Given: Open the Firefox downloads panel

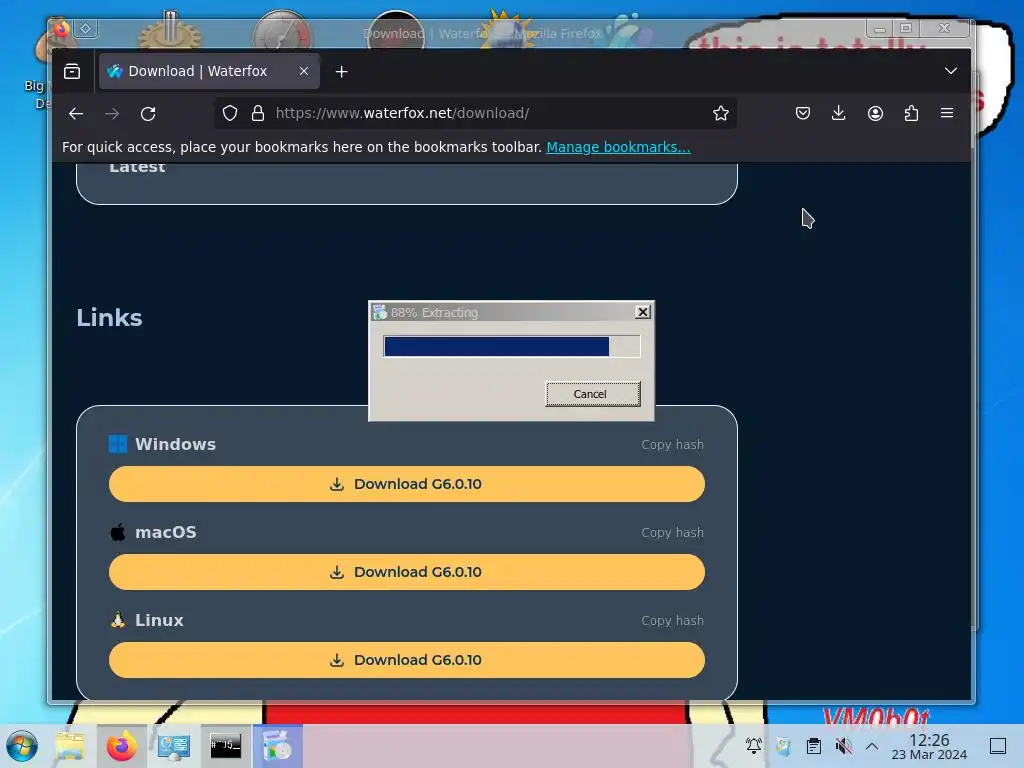Looking at the screenshot, I should 839,114.
